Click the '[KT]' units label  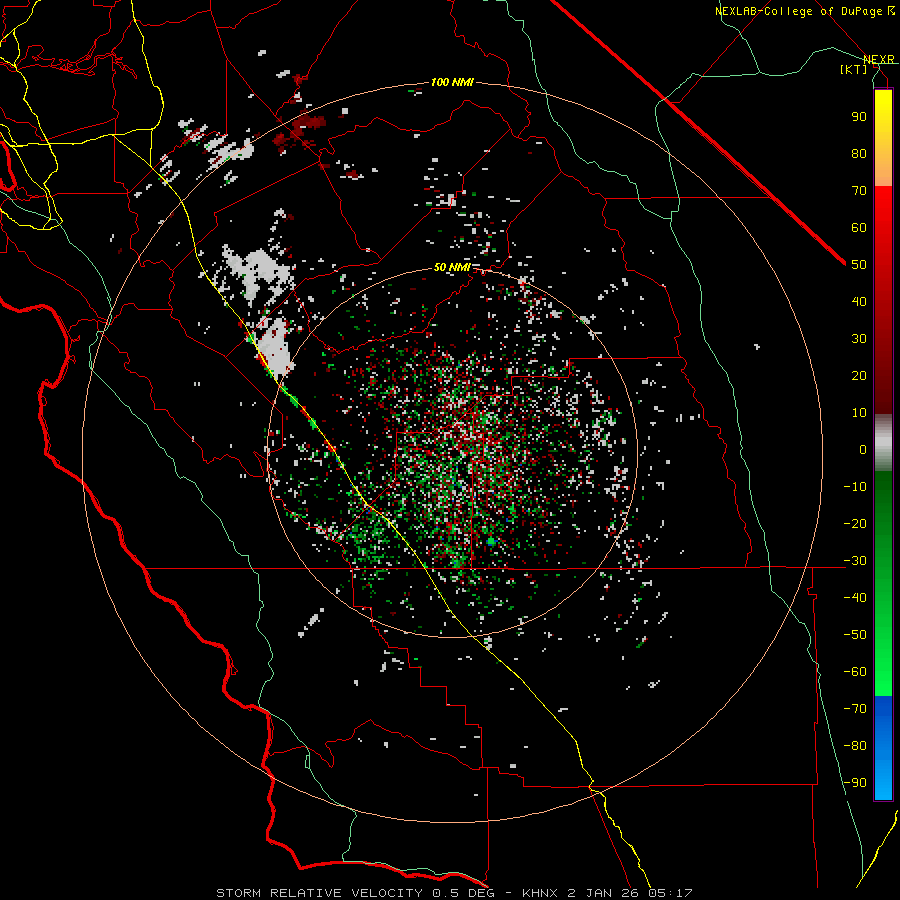(x=853, y=69)
